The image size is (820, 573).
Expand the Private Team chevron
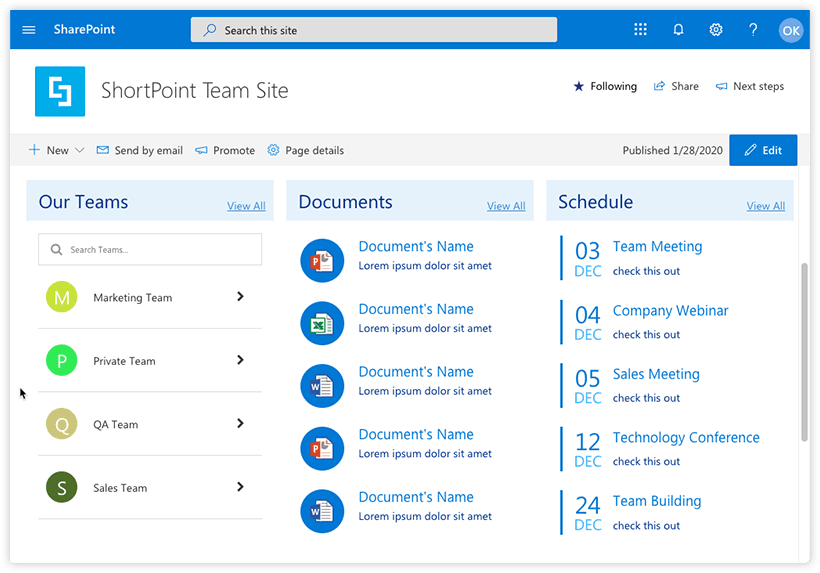[x=240, y=360]
